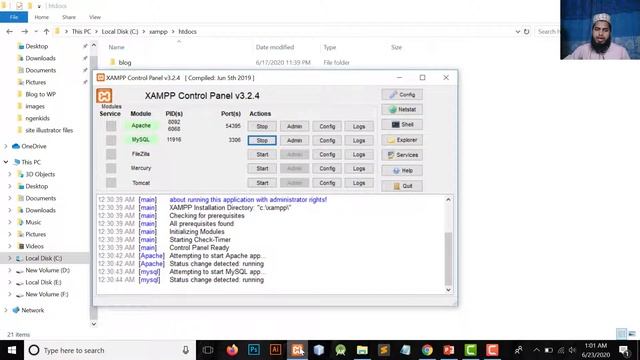The width and height of the screenshot is (640, 360).
Task: Select the blog folder in htdocs
Action: point(125,62)
